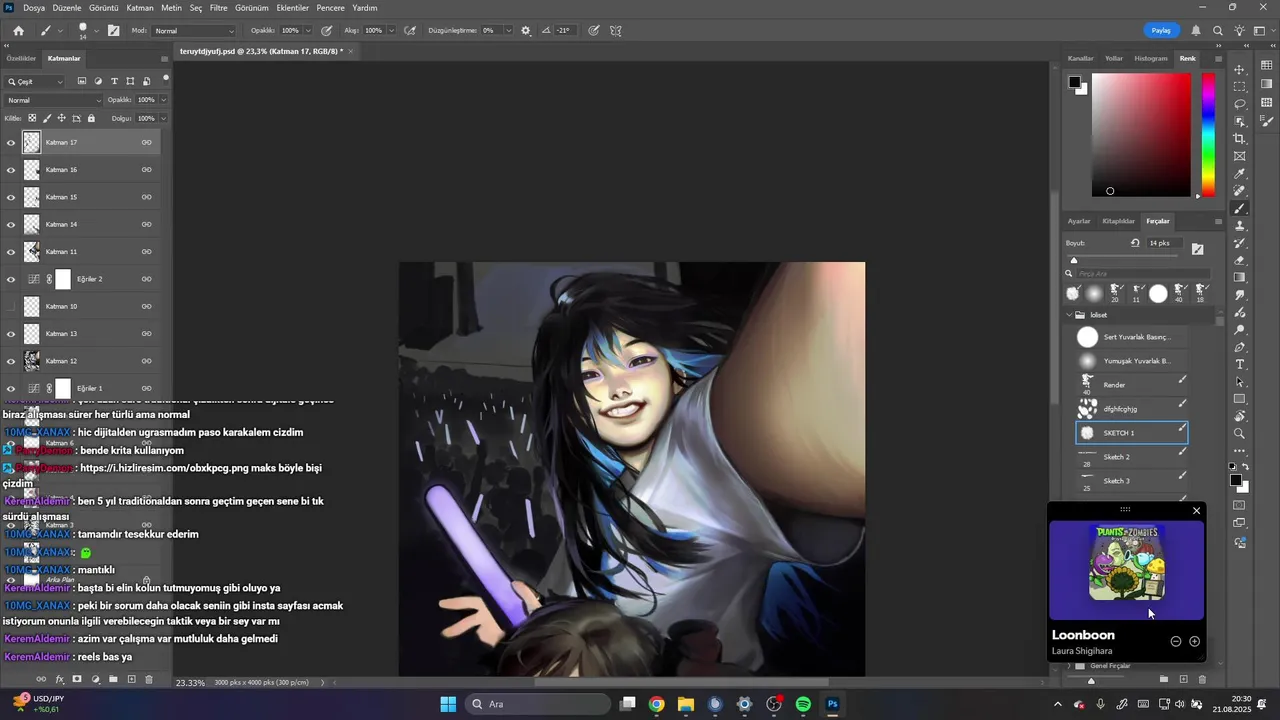
Task: Select the Hand tool
Action: pyautogui.click(x=1240, y=416)
